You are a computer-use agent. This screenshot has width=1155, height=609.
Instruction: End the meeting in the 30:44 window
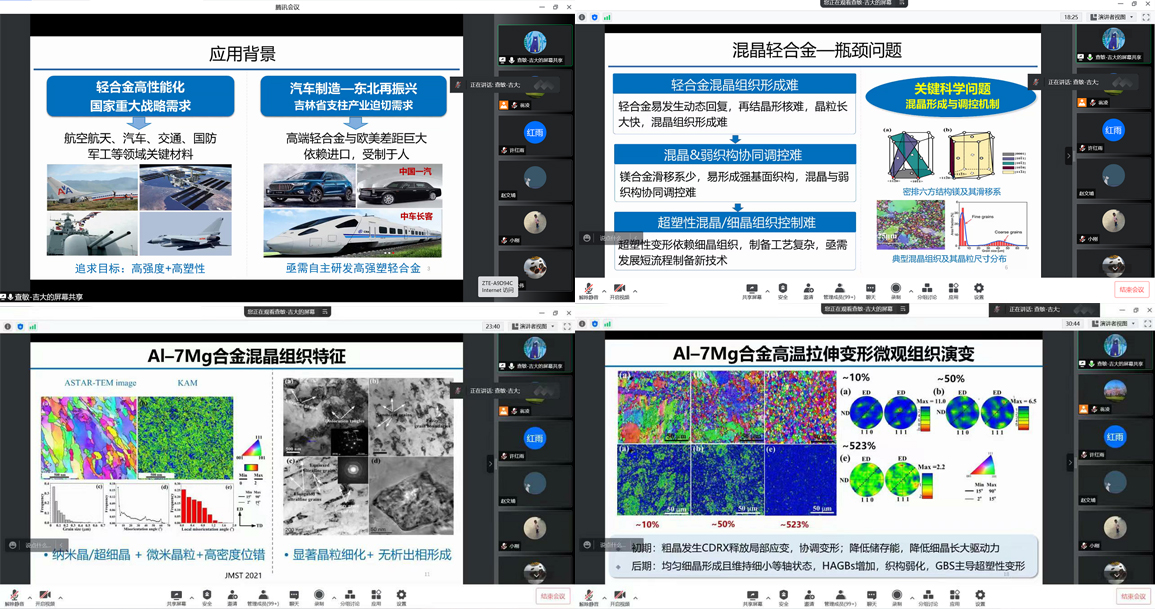click(x=1131, y=596)
